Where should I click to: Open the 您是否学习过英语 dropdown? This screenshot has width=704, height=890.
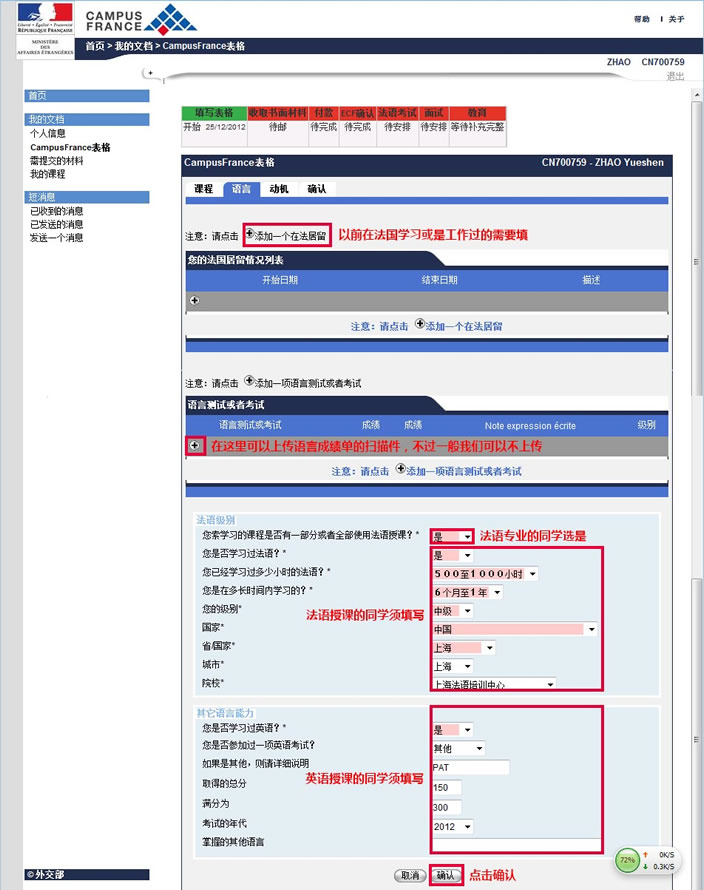point(452,730)
